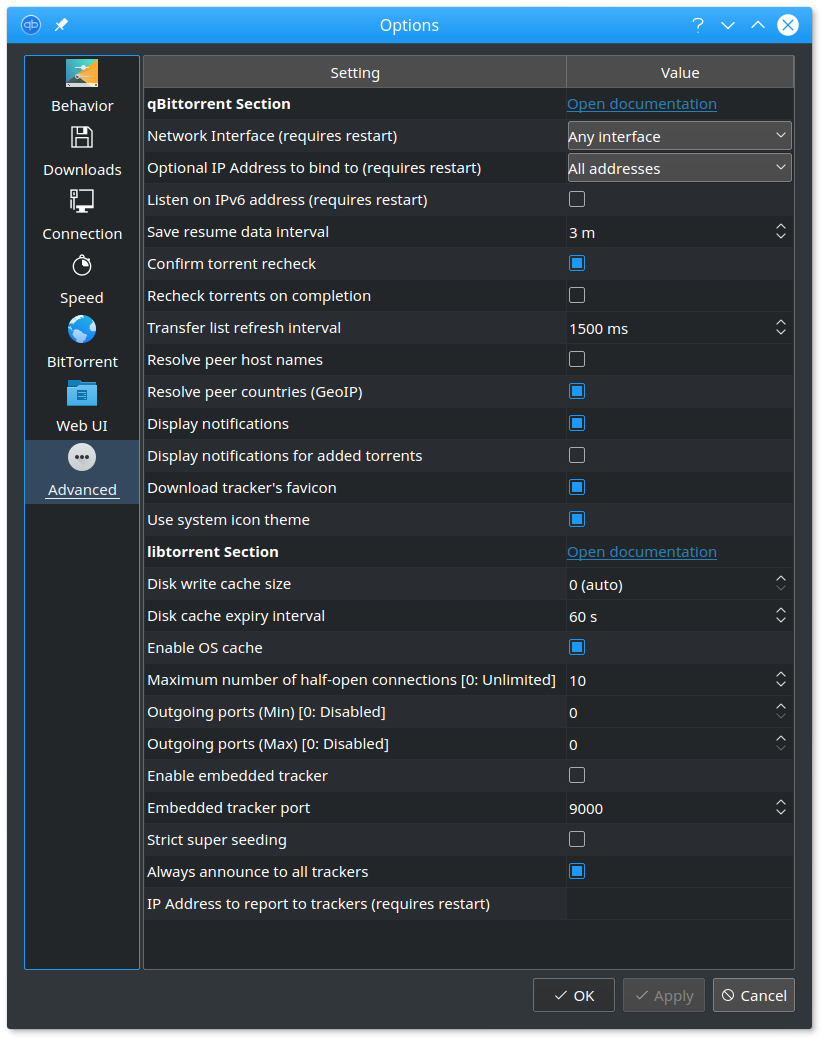This screenshot has width=825, height=1042.
Task: Select the Downloads floppy disk icon
Action: click(x=82, y=138)
